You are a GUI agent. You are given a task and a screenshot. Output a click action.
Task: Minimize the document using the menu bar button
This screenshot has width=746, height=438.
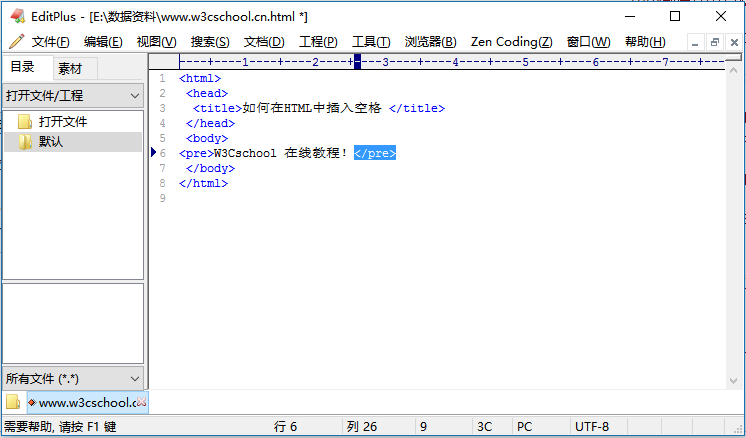693,42
